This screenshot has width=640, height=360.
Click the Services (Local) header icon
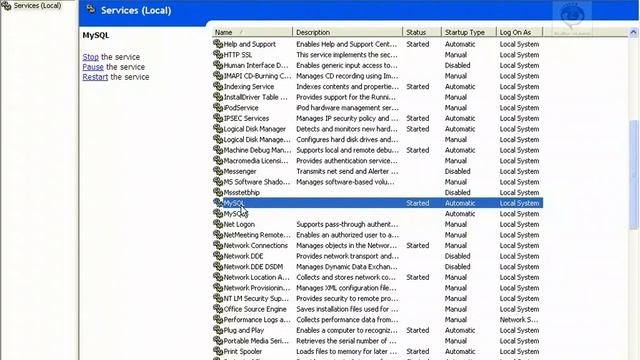pos(91,9)
